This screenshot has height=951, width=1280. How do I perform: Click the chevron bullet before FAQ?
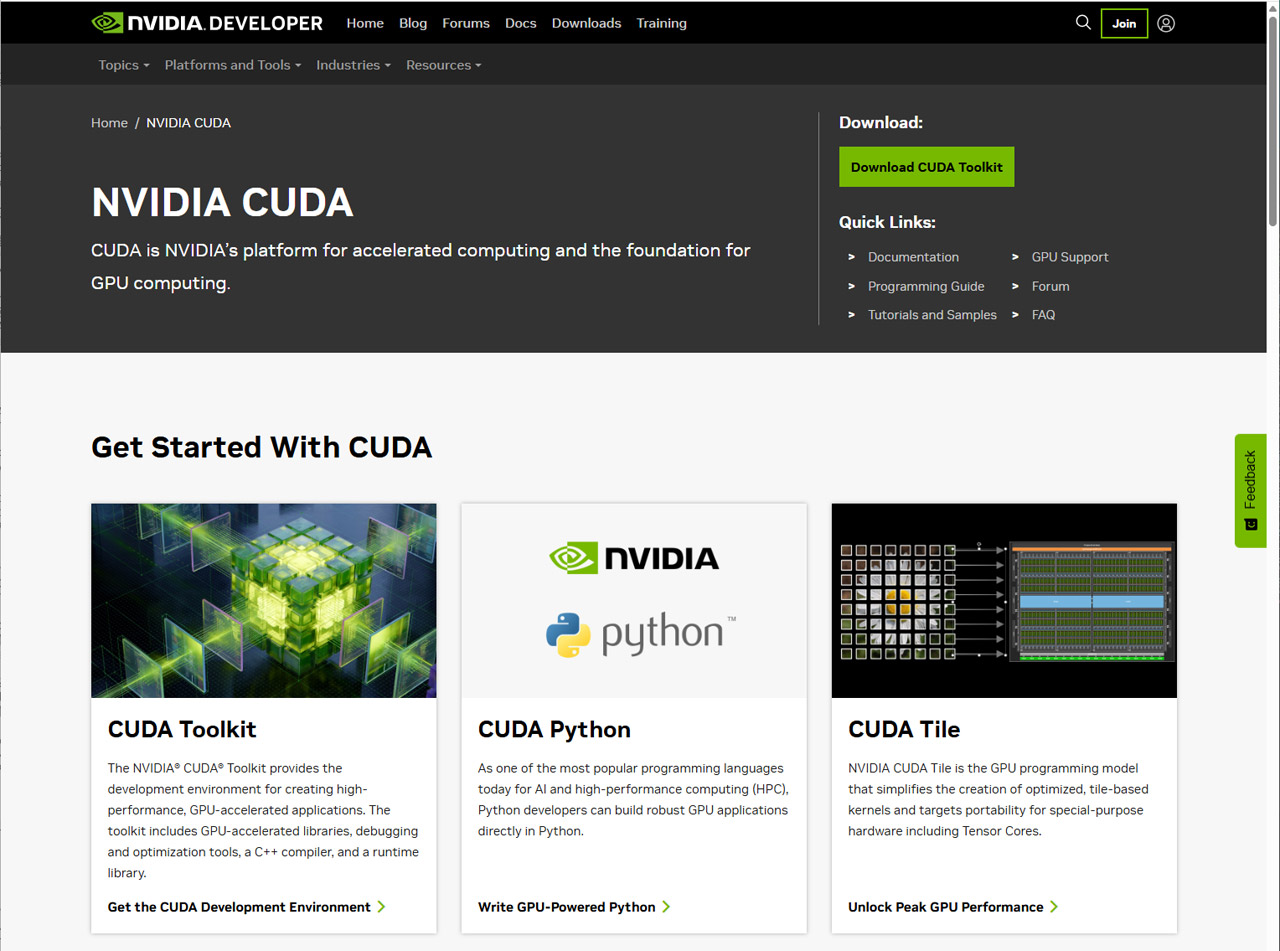click(1015, 314)
